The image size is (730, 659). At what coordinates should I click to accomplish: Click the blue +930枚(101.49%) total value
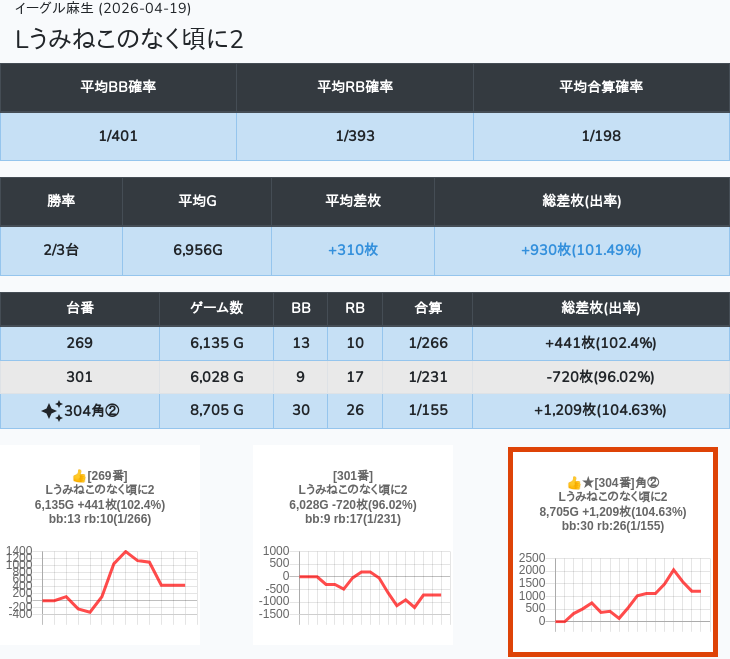[x=581, y=250]
